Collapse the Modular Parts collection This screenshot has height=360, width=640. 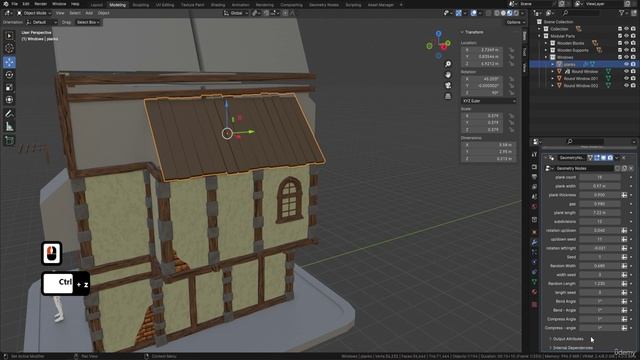coord(540,36)
